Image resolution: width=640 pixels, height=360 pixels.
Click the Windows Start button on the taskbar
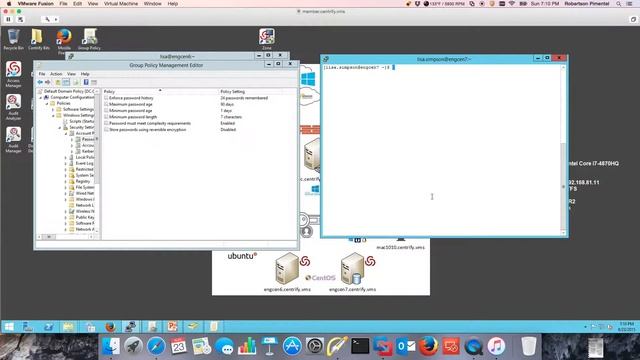(9, 327)
